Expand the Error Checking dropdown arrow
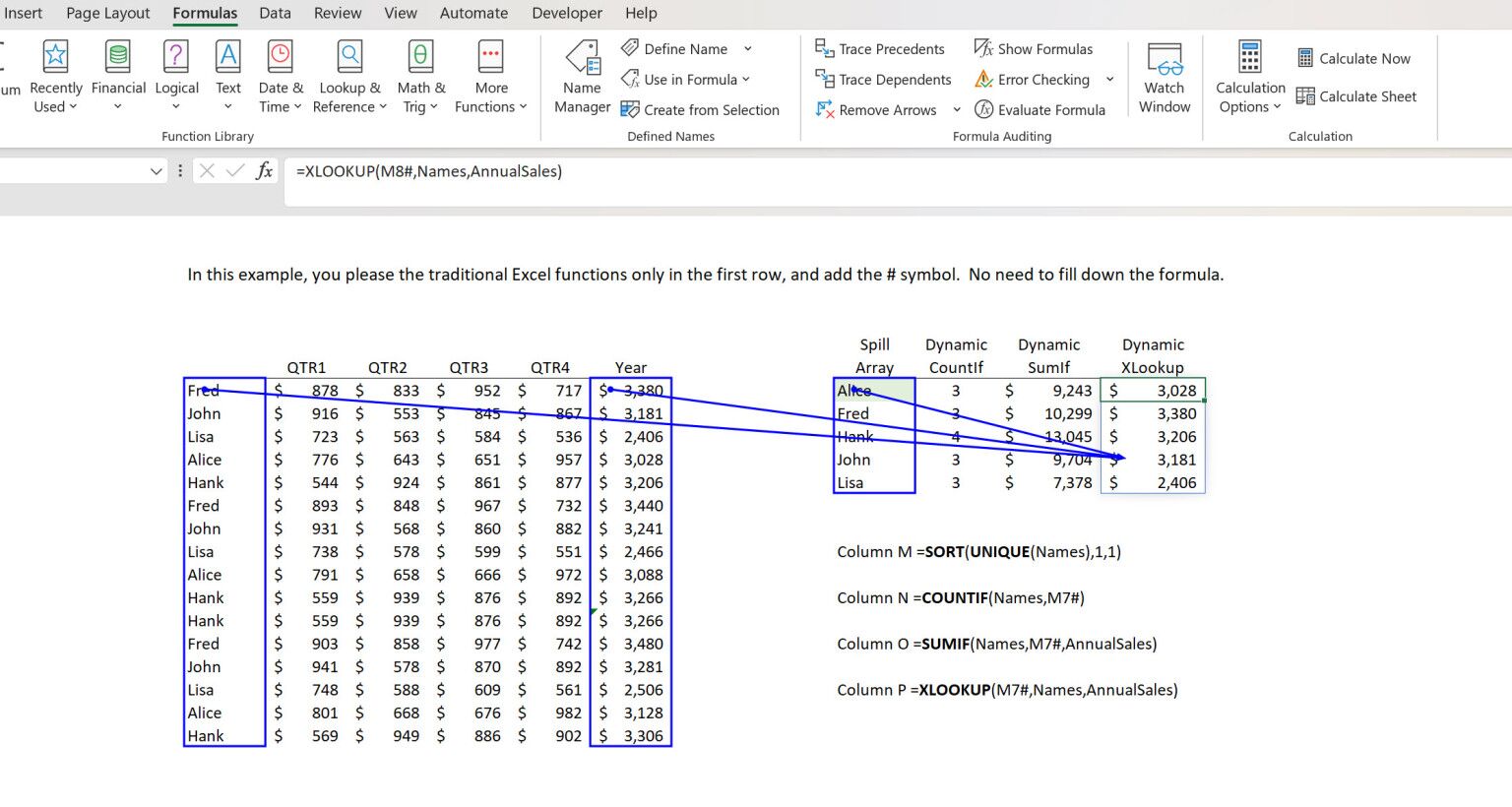 tap(1109, 79)
